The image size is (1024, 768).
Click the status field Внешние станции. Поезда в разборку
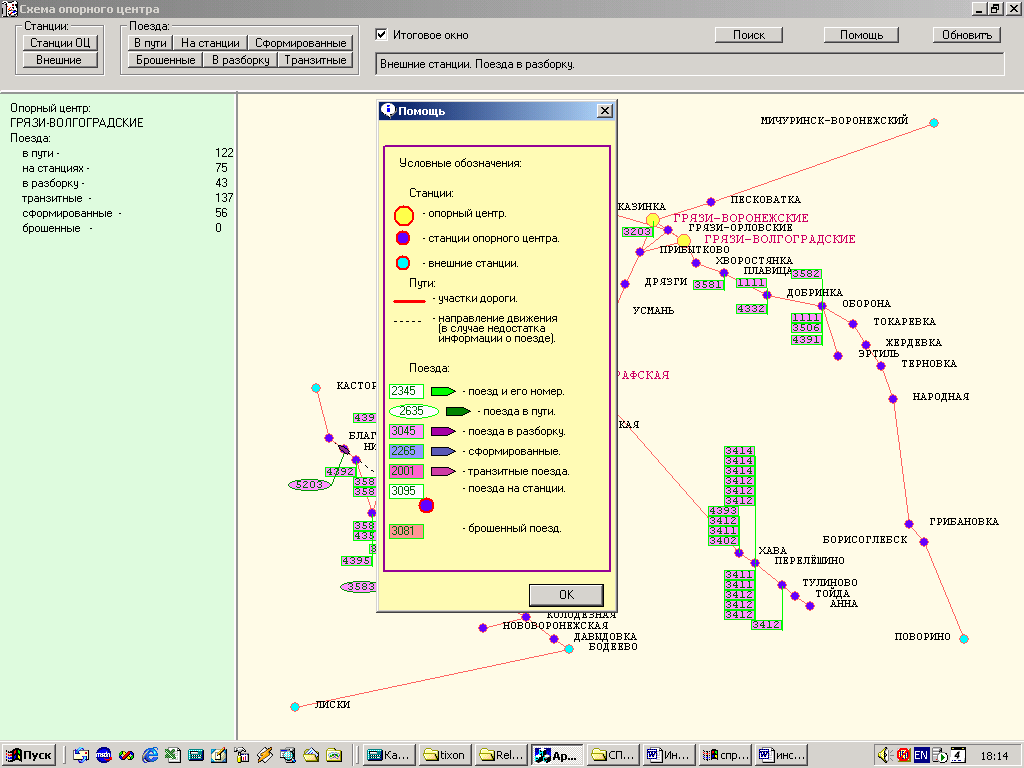690,64
